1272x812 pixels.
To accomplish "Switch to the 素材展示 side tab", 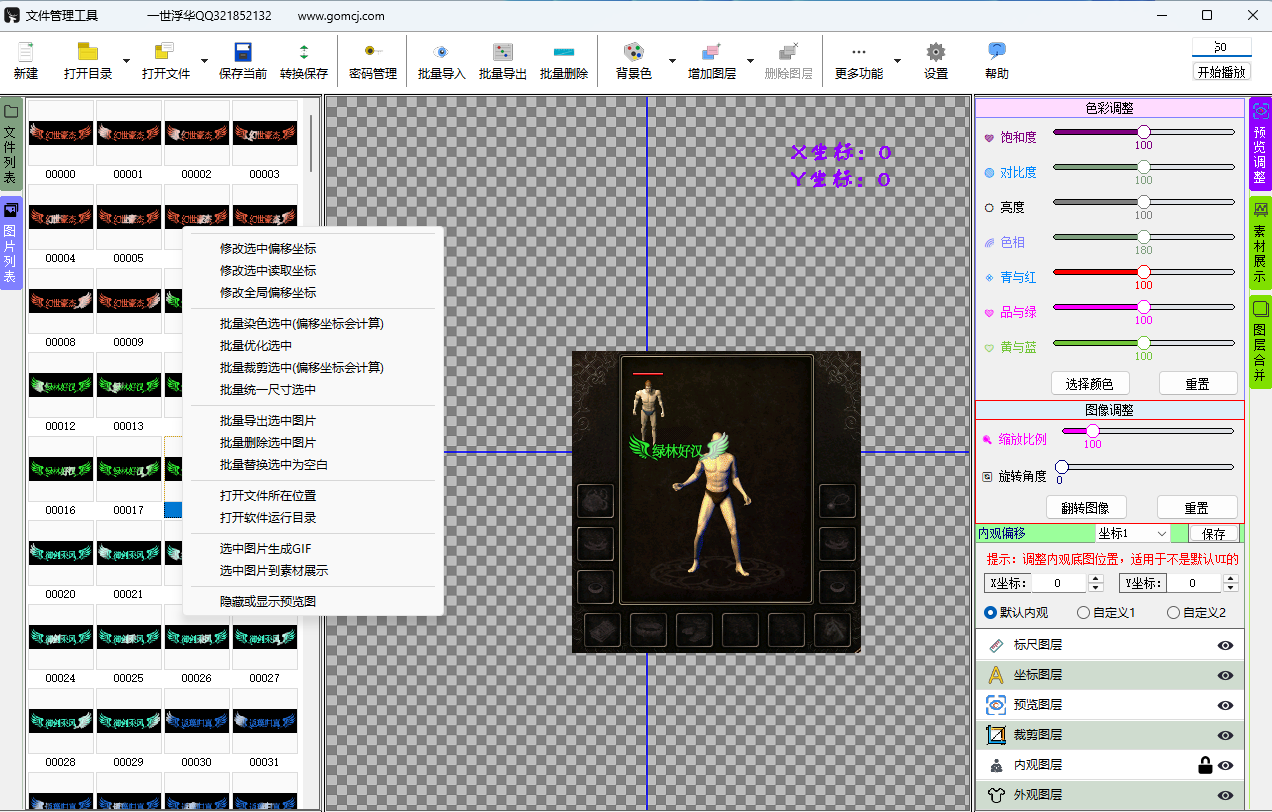I will [1260, 243].
